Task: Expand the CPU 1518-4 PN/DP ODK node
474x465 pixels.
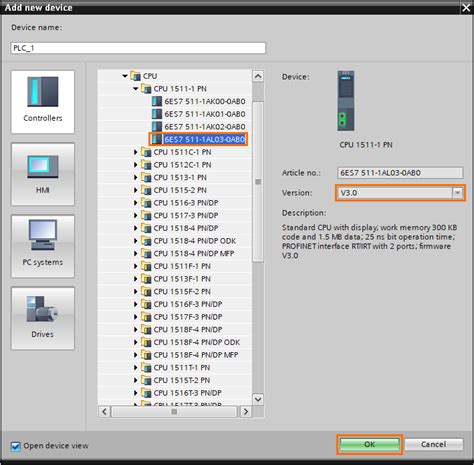Action: pos(135,241)
